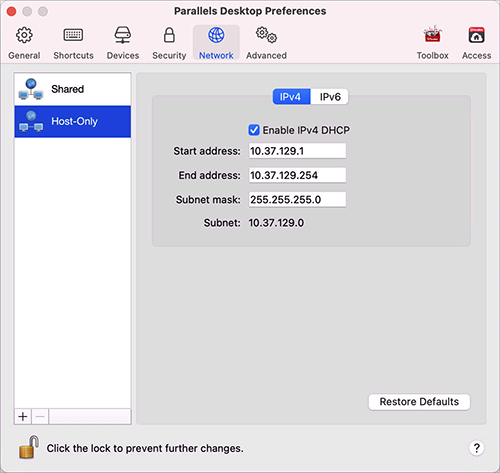Click the Subnet mask field
Viewport: 500px width, 473px height.
297,200
